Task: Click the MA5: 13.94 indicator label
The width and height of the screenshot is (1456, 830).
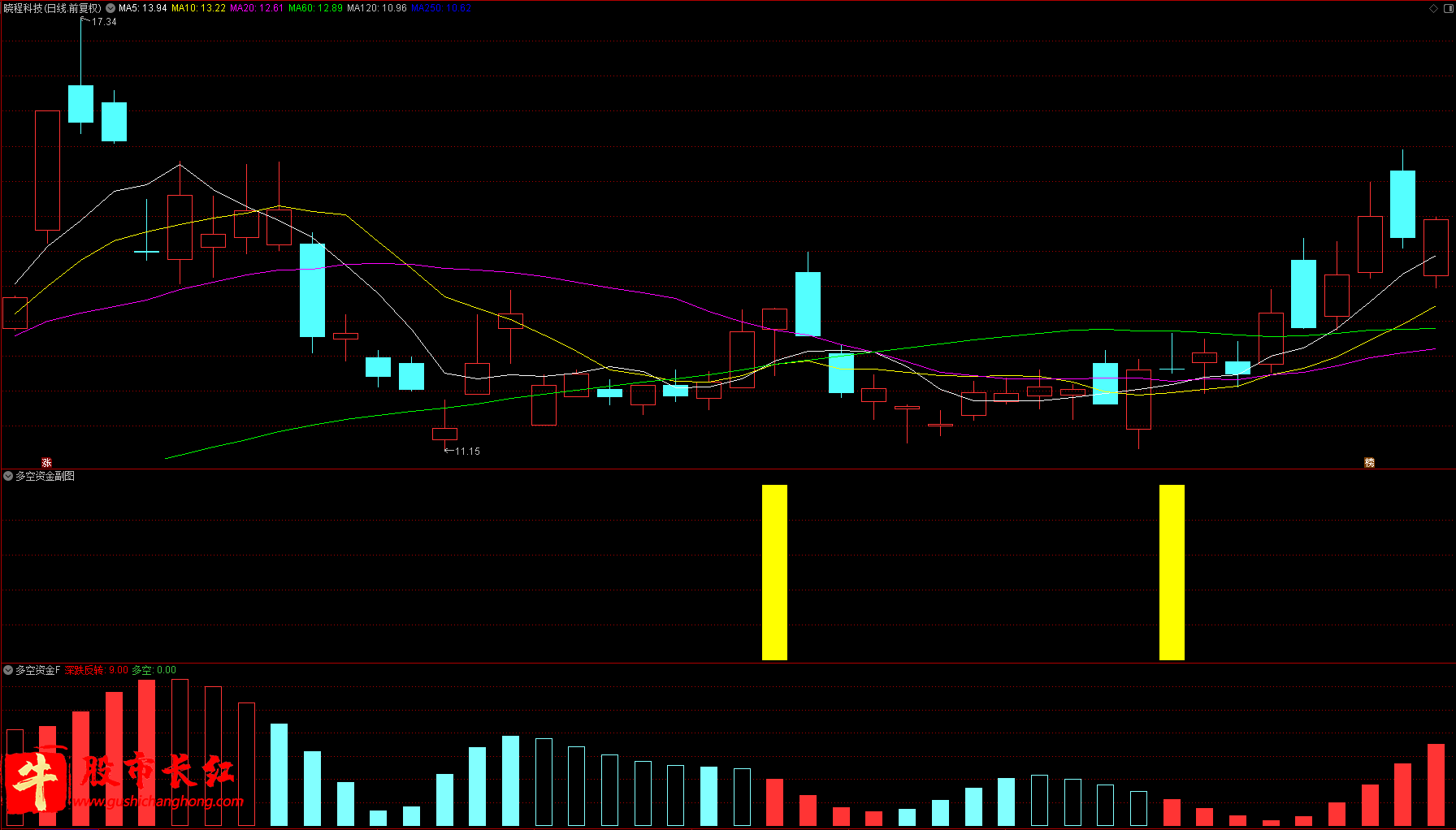Action: (x=143, y=8)
